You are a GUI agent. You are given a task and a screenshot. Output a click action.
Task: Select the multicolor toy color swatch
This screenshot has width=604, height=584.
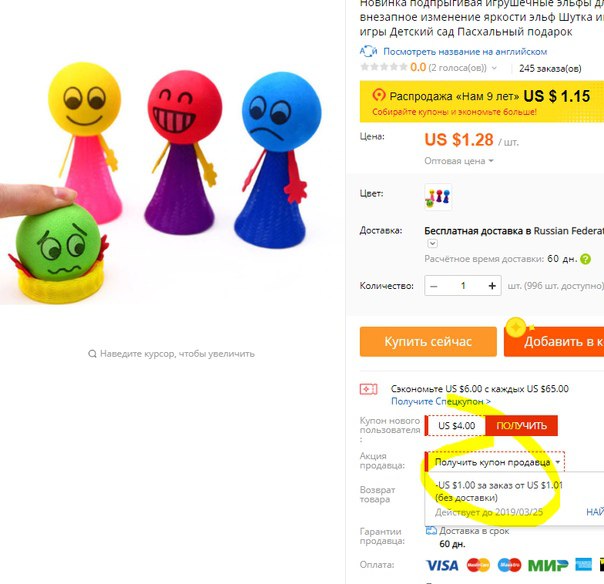[438, 197]
